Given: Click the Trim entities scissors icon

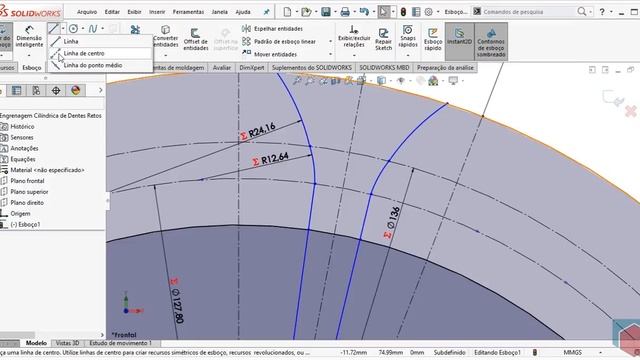Looking at the screenshot, I should (x=135, y=29).
